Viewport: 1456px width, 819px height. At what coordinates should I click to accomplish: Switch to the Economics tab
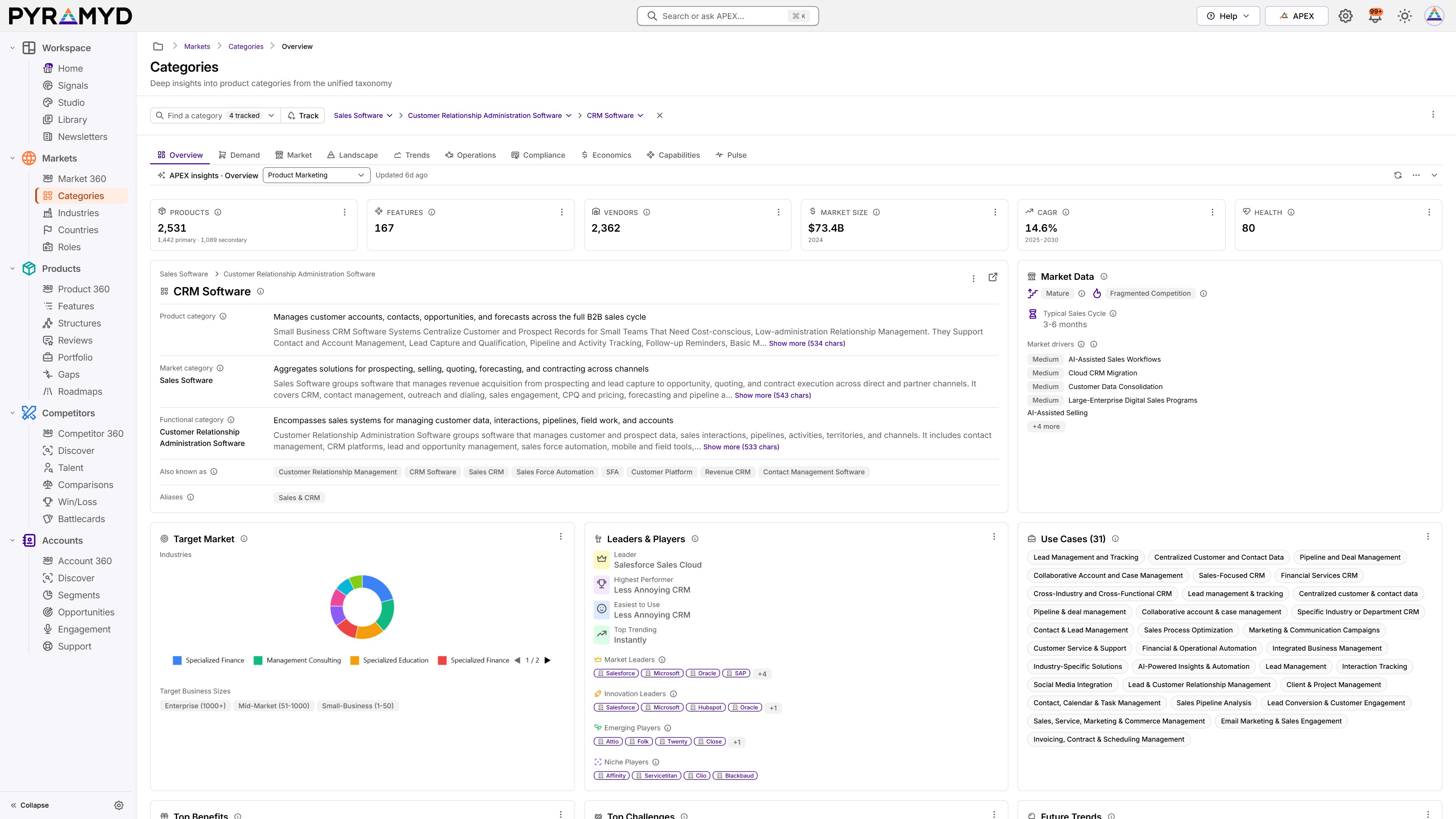coord(606,155)
